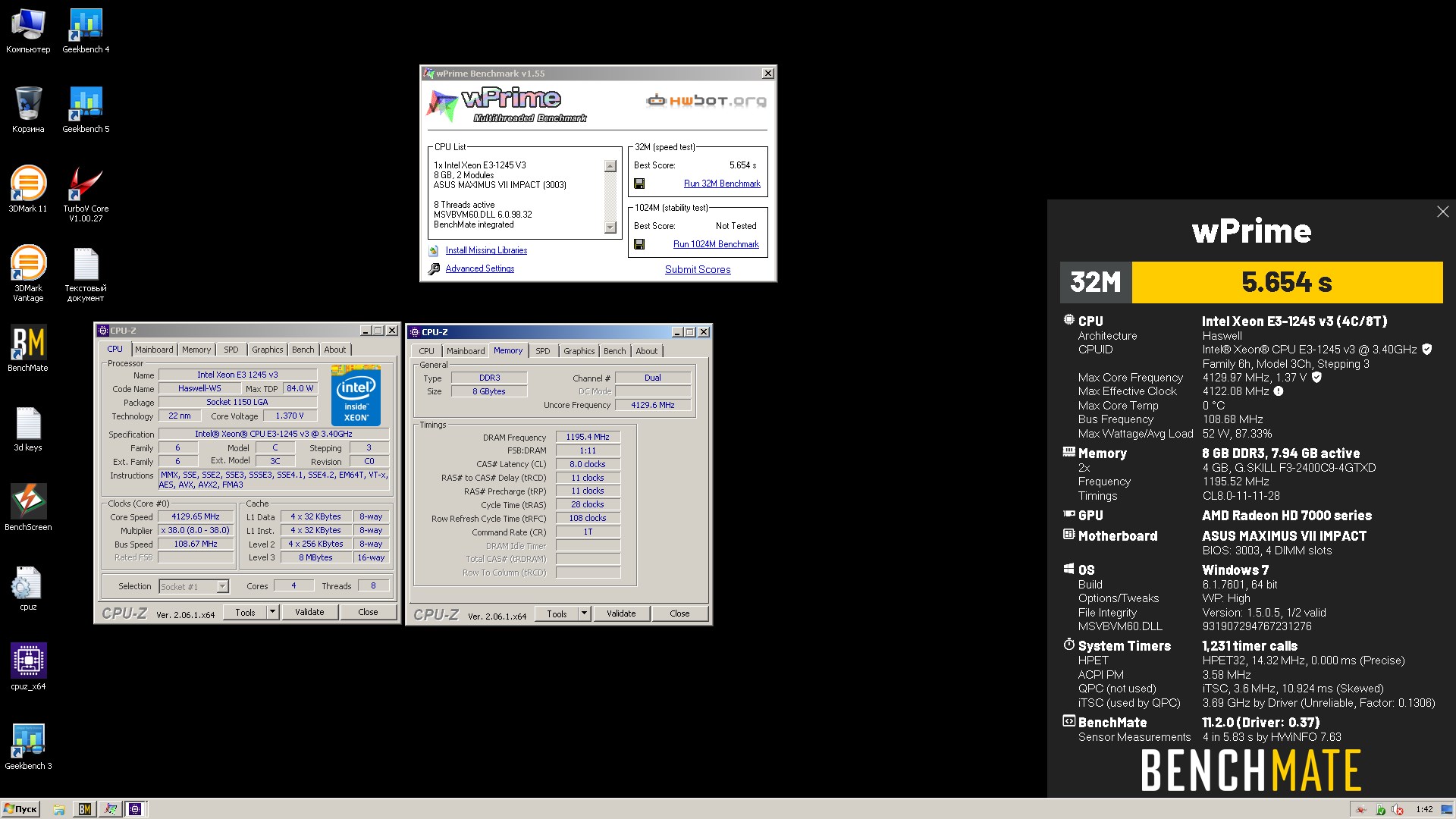The width and height of the screenshot is (1456, 819).
Task: Click Run 32M Benchmark link
Action: tap(722, 184)
